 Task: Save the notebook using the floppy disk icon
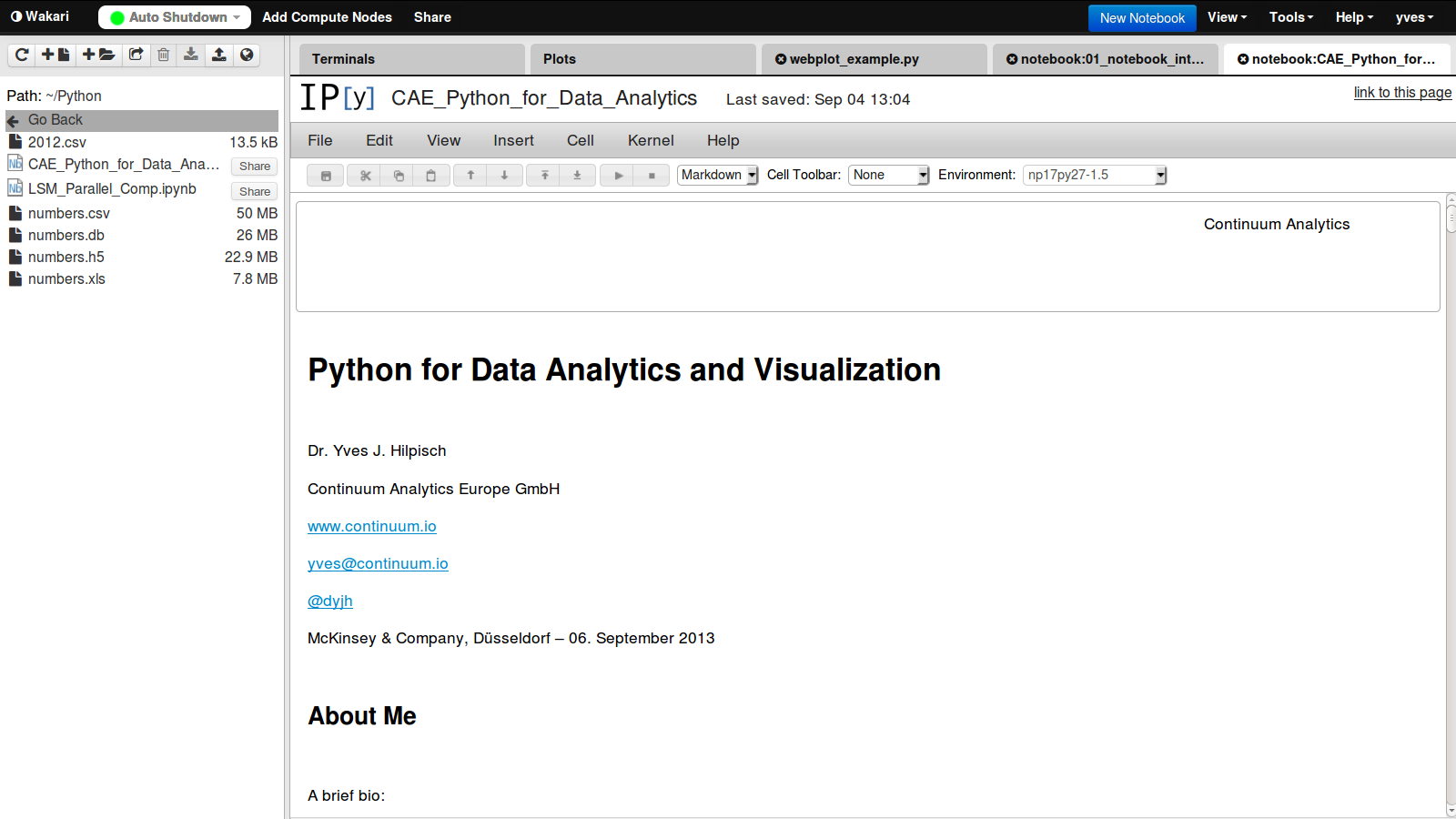[x=326, y=176]
